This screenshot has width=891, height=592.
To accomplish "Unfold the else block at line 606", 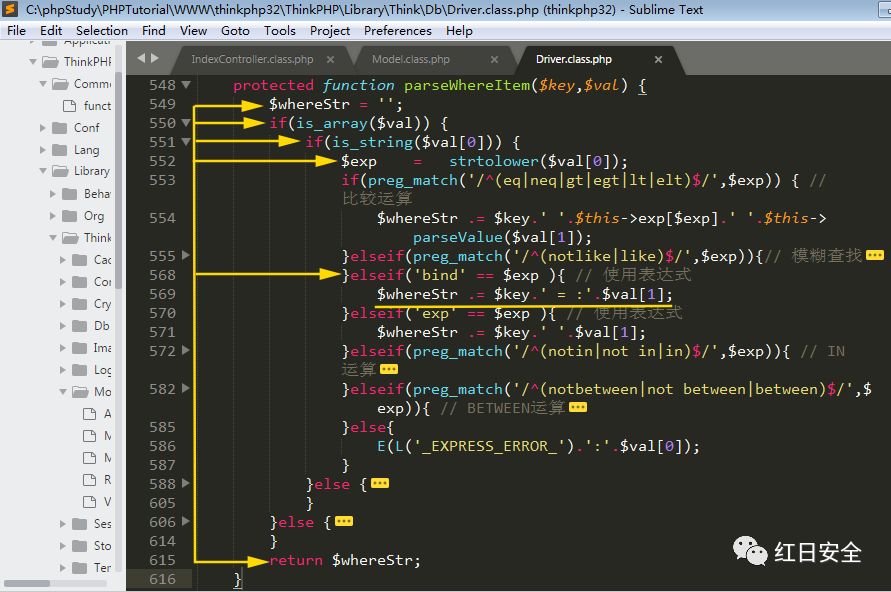I will (186, 522).
